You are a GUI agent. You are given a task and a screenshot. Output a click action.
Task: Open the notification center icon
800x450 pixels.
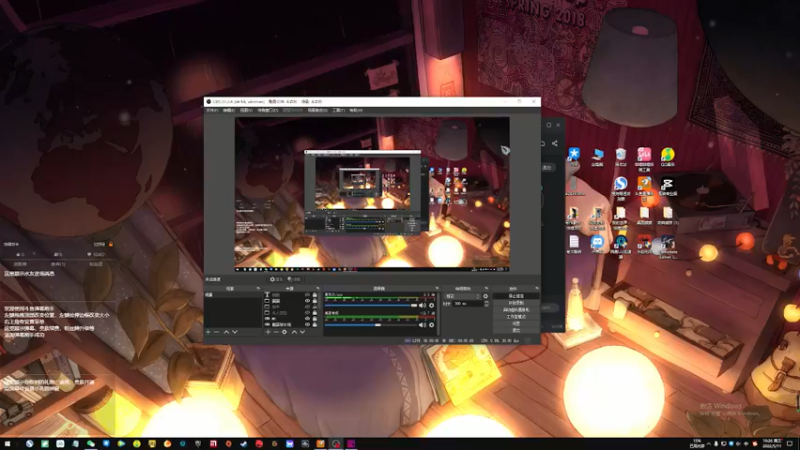point(790,443)
